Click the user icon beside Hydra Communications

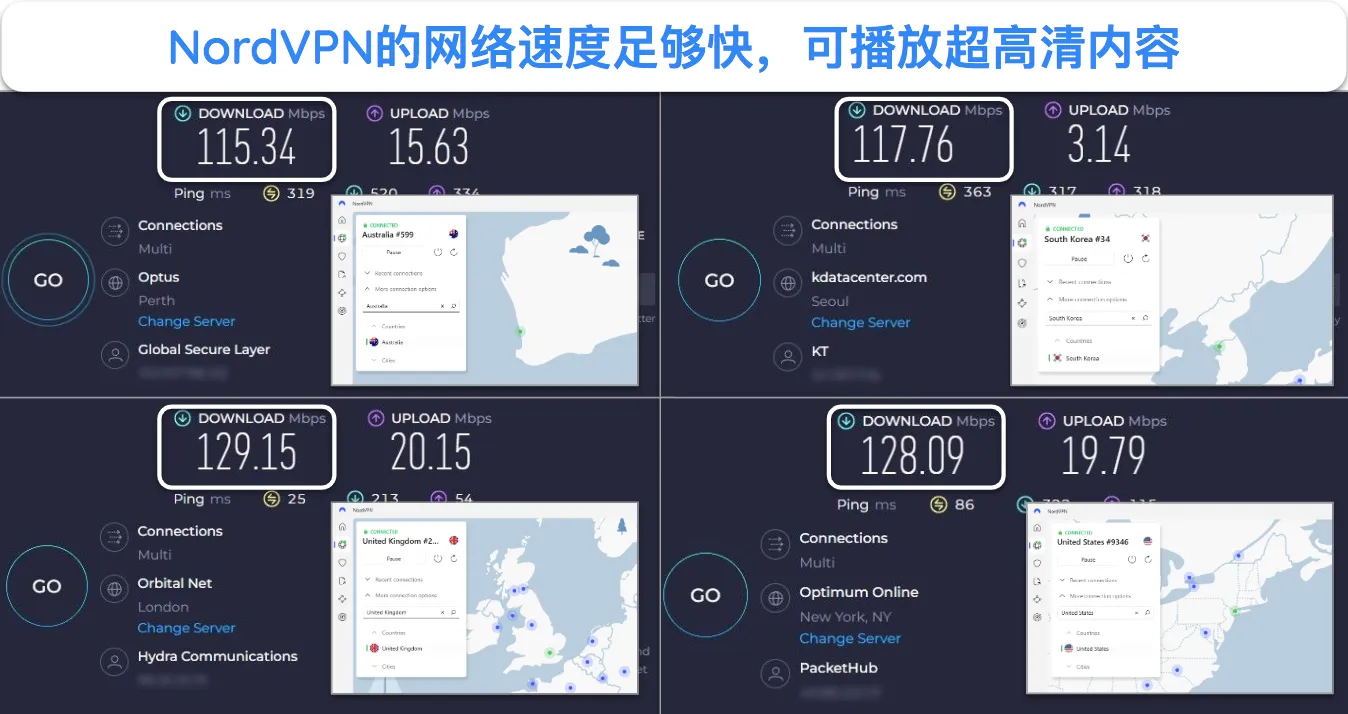pyautogui.click(x=115, y=662)
